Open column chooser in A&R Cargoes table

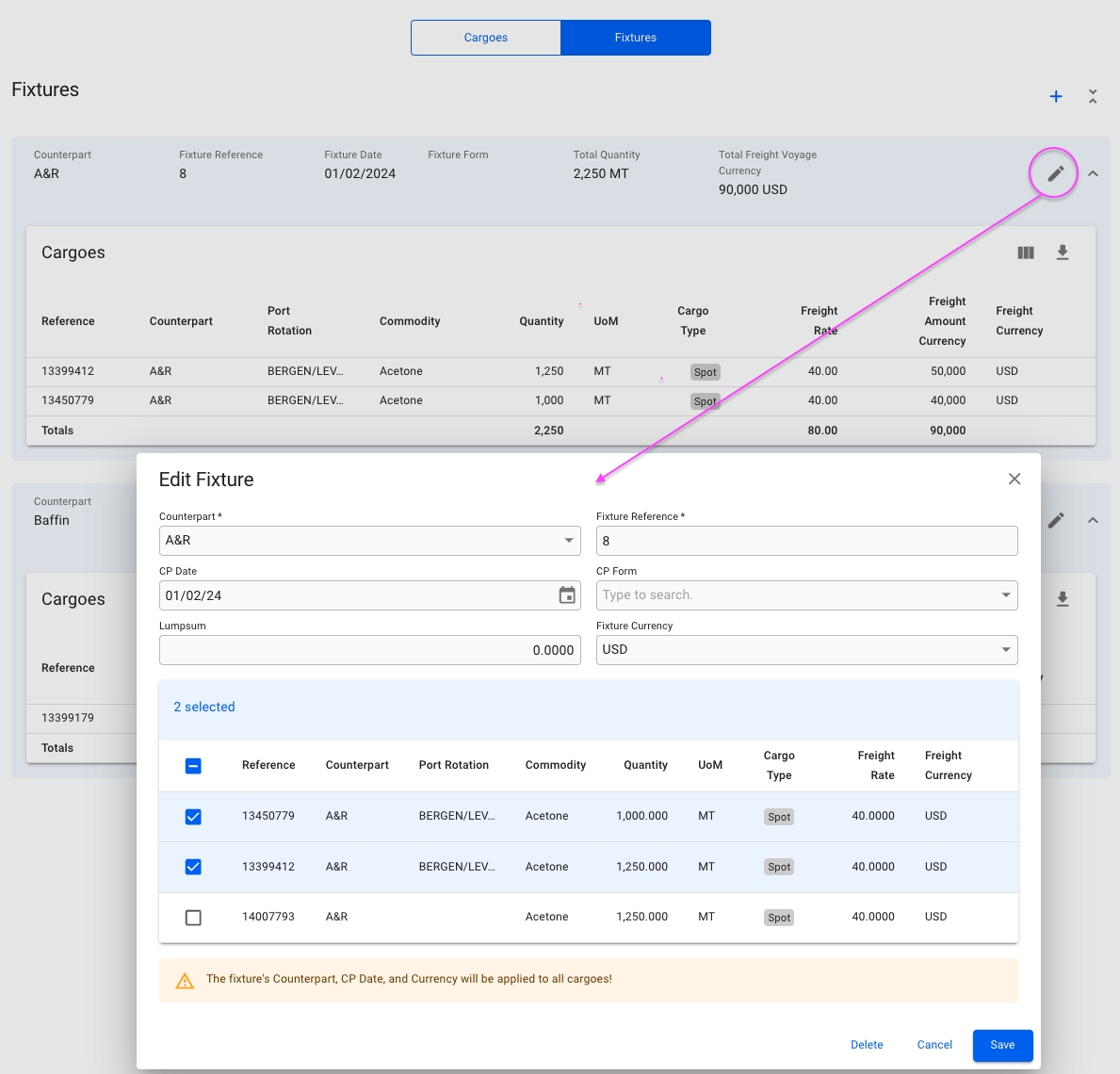tap(1026, 252)
